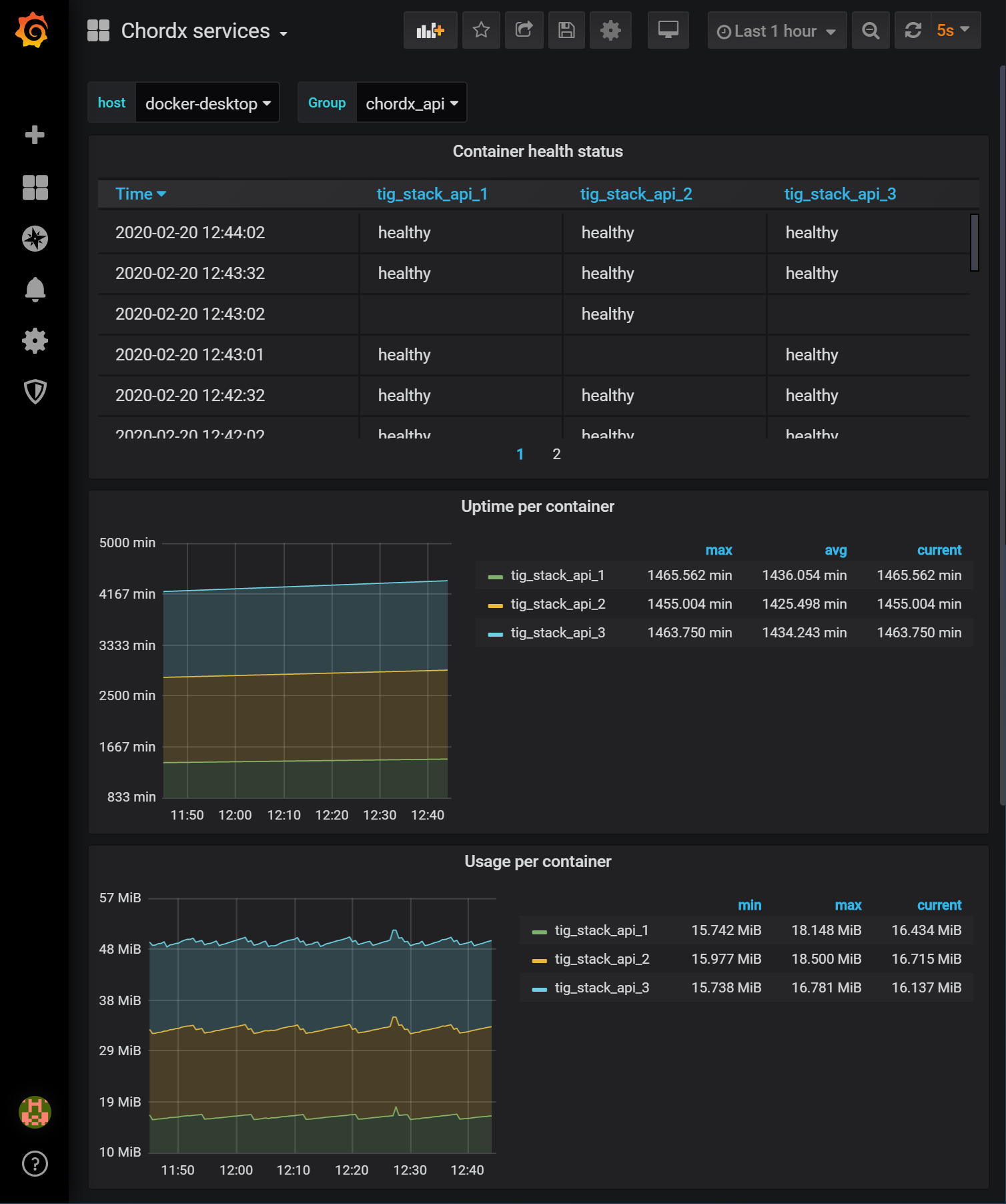Viewport: 1006px width, 1204px height.
Task: Open the Grafana home logo
Action: click(x=33, y=30)
